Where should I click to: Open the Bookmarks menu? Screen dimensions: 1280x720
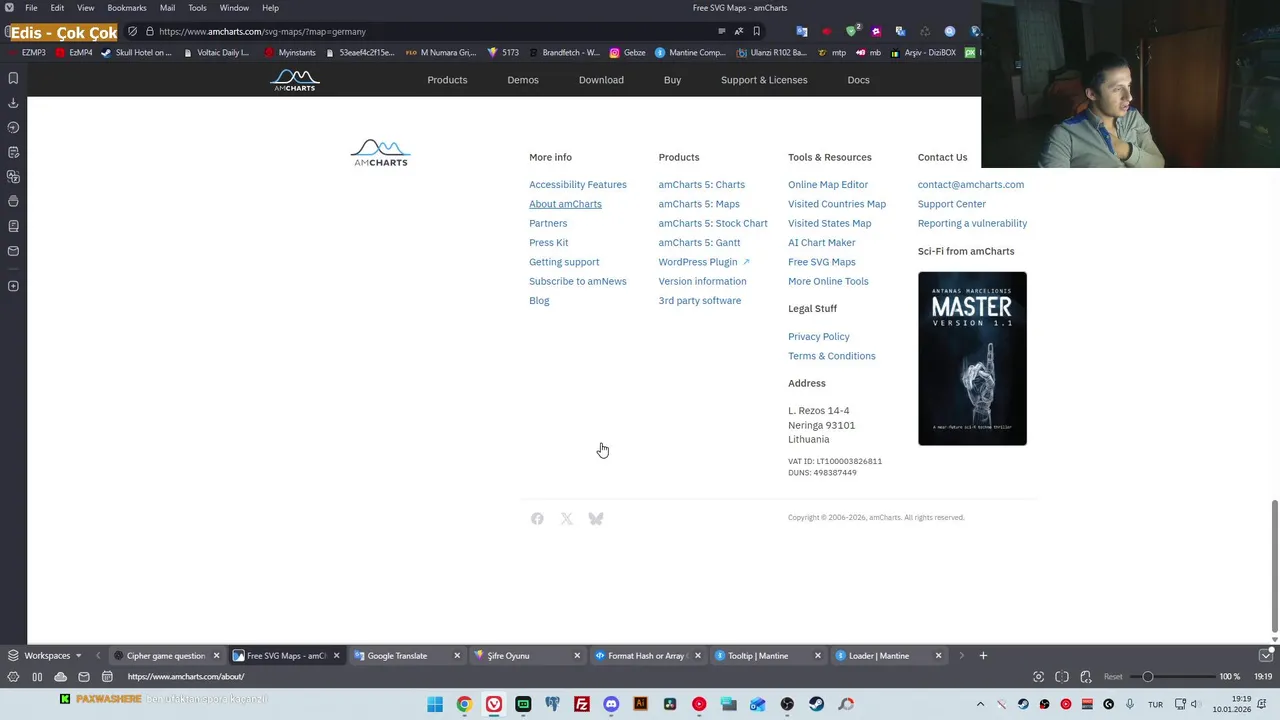tap(127, 8)
